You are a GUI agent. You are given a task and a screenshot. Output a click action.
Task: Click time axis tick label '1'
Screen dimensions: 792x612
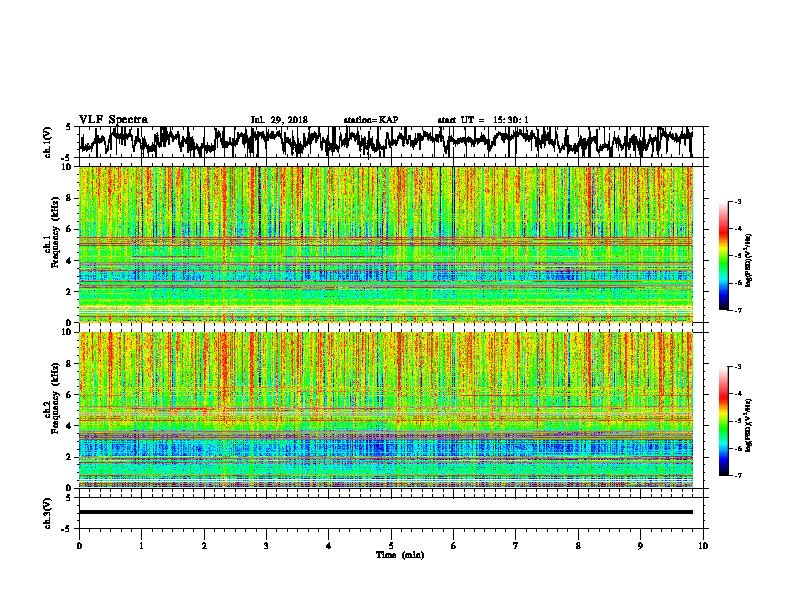click(x=141, y=545)
